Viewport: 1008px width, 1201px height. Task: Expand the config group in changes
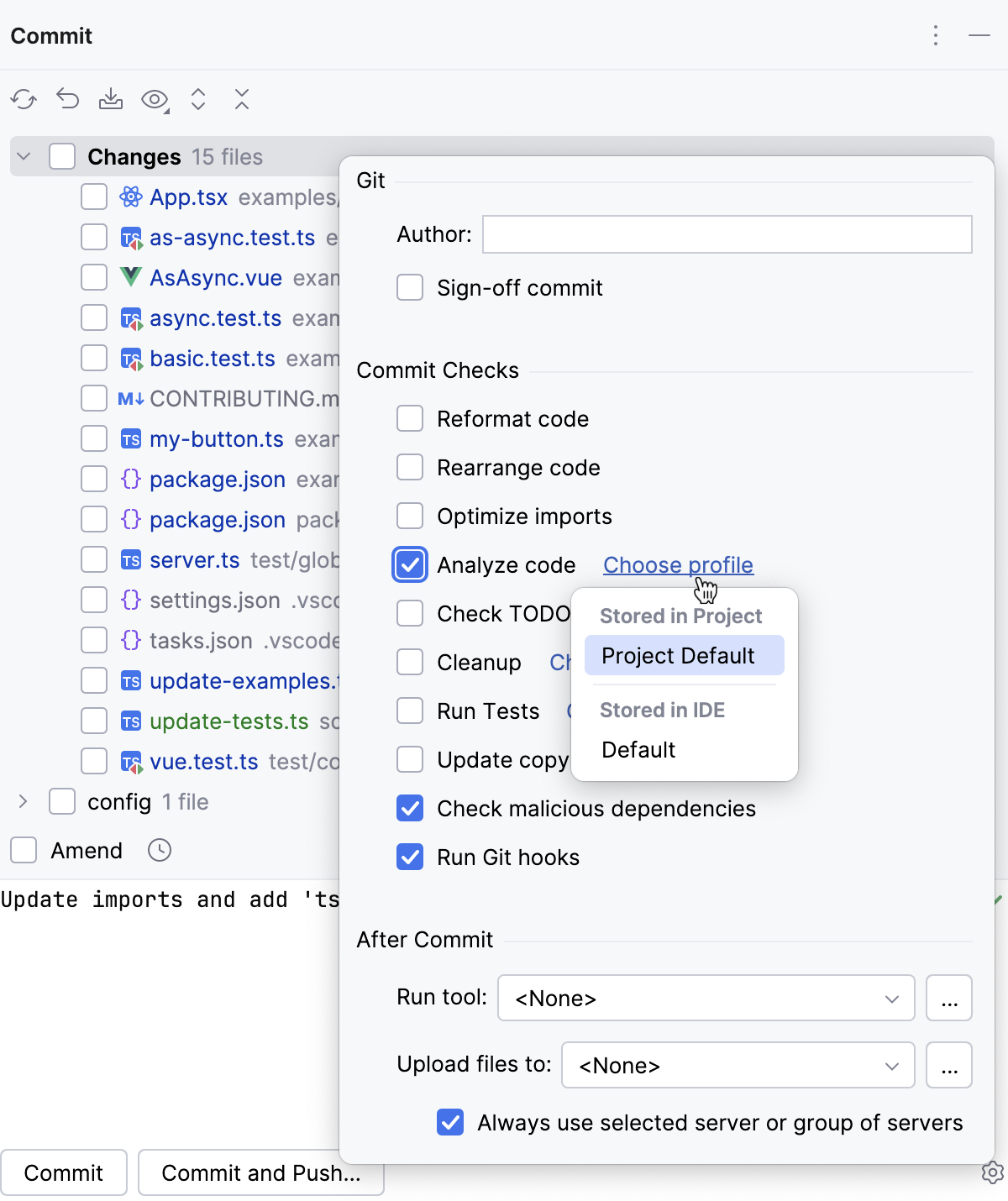[23, 802]
